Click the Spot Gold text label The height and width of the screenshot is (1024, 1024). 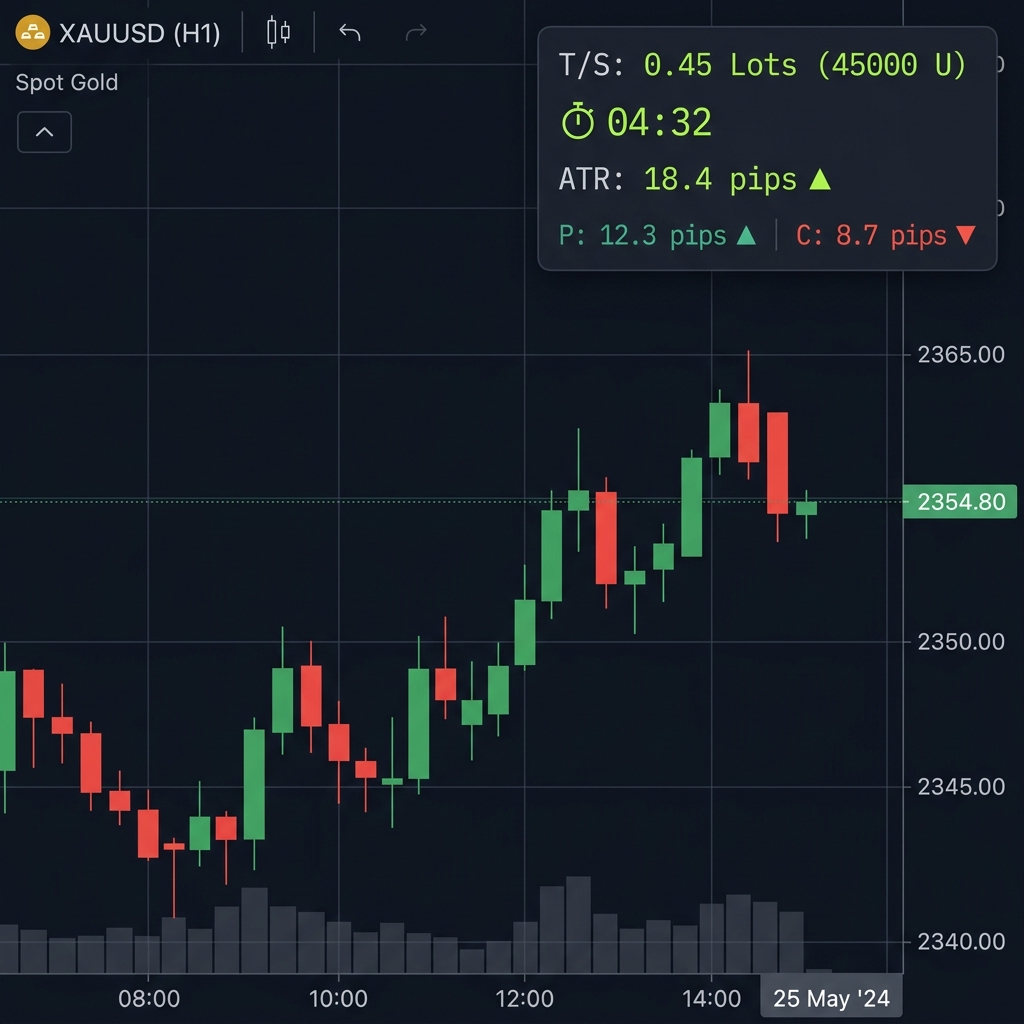coord(66,83)
